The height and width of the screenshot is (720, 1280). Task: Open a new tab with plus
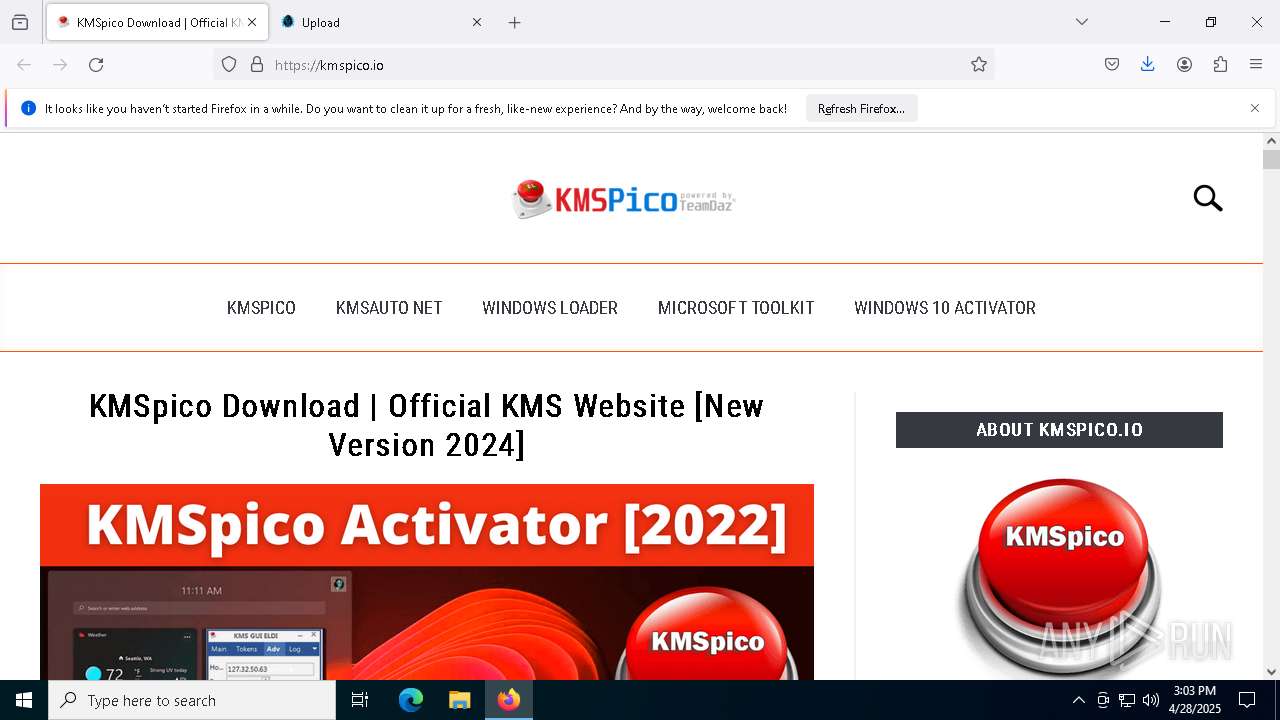pyautogui.click(x=514, y=22)
